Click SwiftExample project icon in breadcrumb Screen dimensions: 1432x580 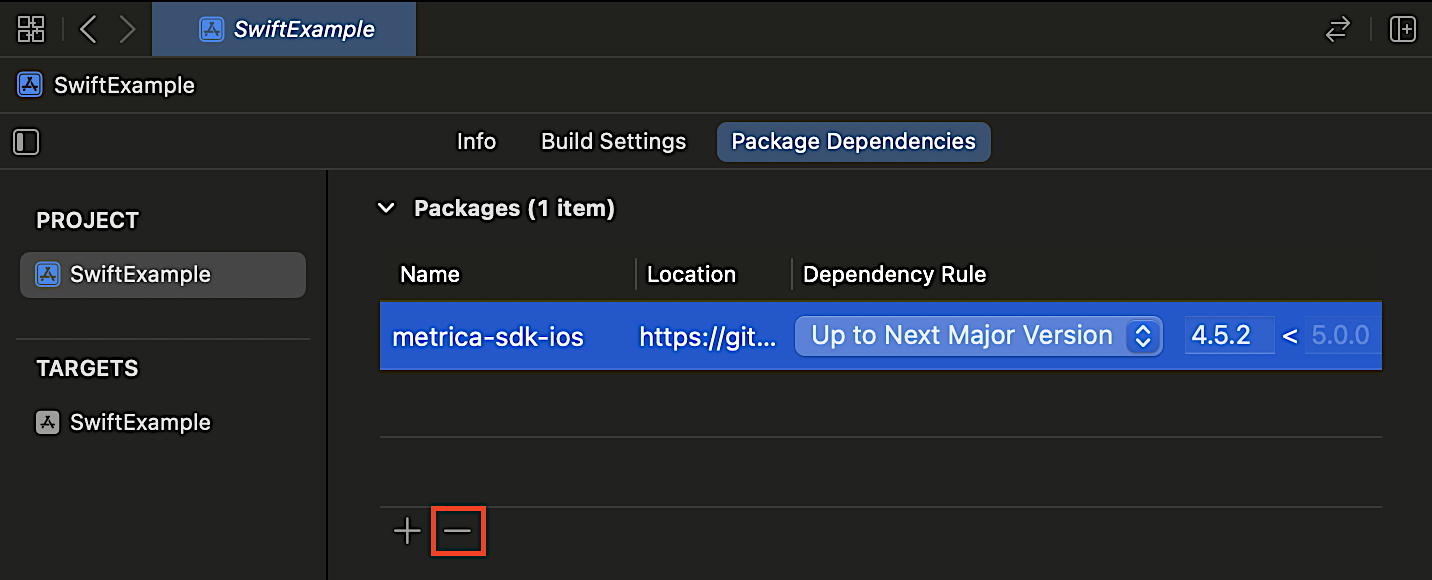pos(30,85)
